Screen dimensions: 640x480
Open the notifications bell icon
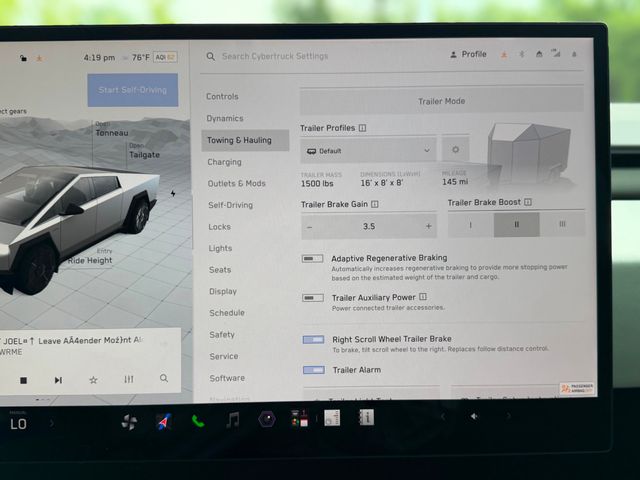pos(574,54)
